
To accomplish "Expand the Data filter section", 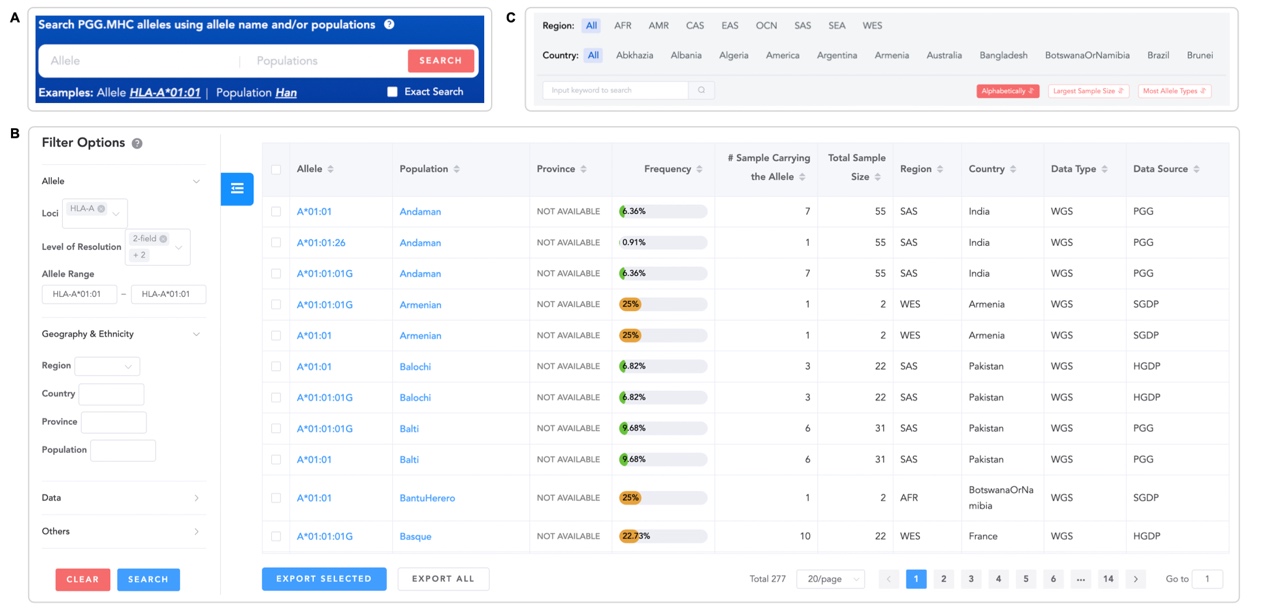I will click(196, 498).
